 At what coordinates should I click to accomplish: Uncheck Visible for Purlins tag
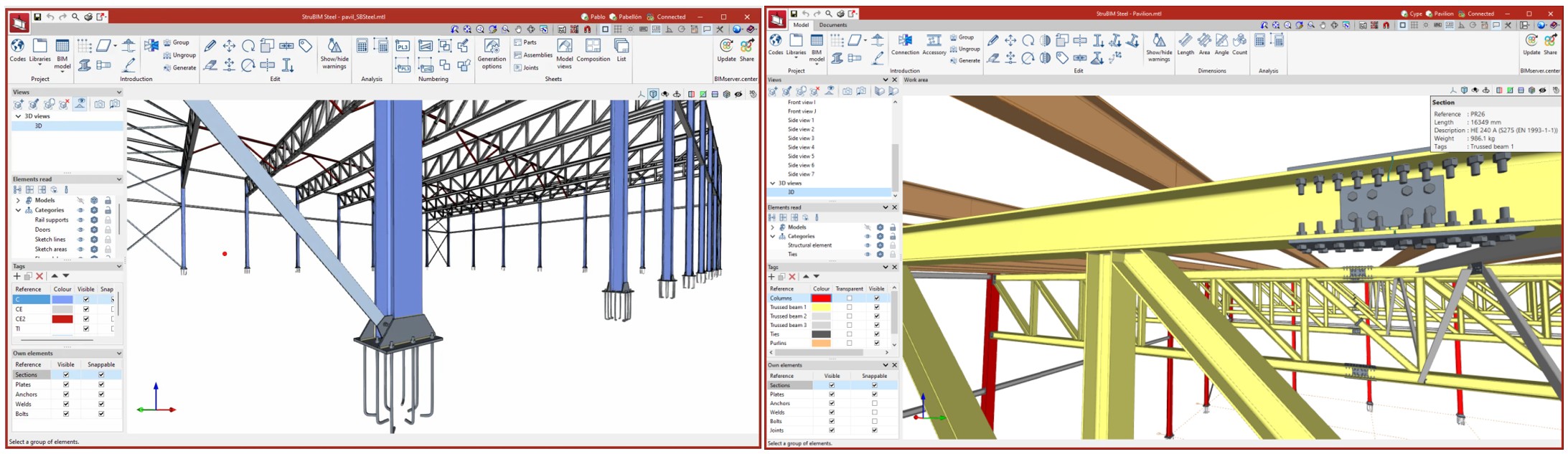[x=876, y=344]
